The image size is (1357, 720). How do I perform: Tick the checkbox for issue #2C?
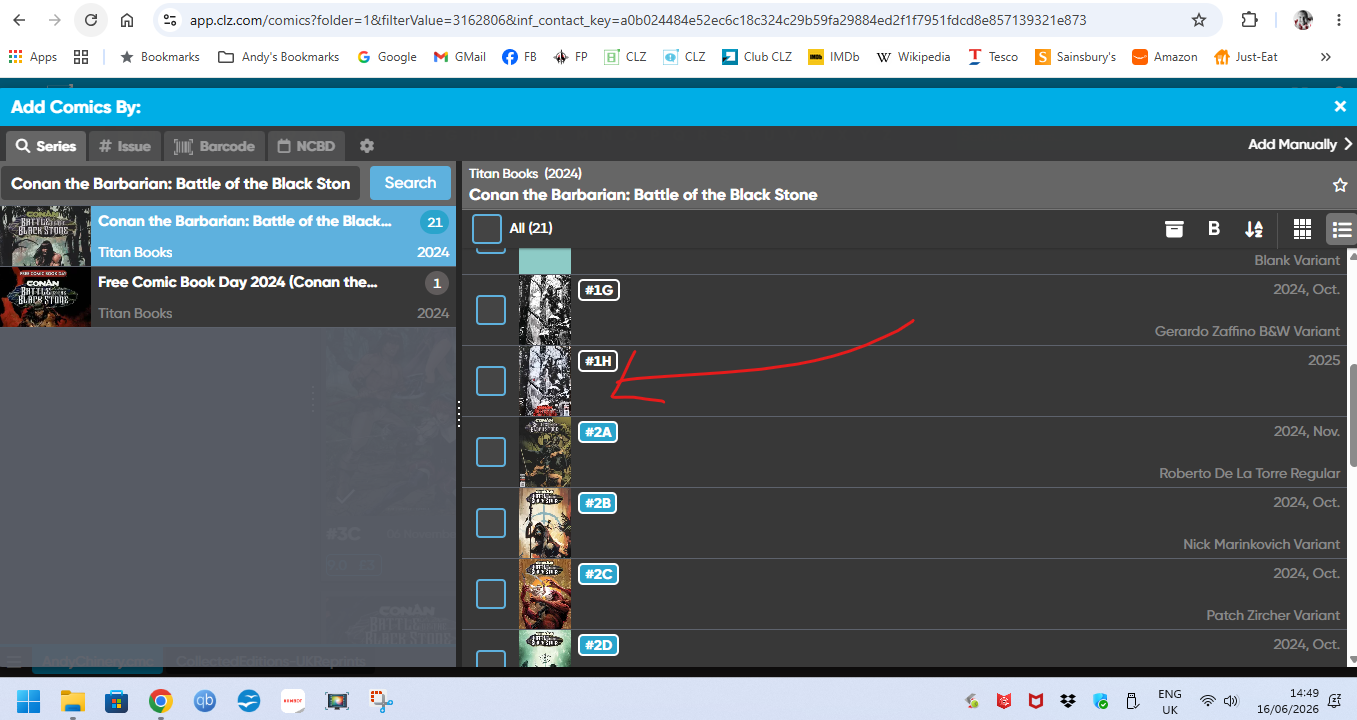click(x=491, y=594)
